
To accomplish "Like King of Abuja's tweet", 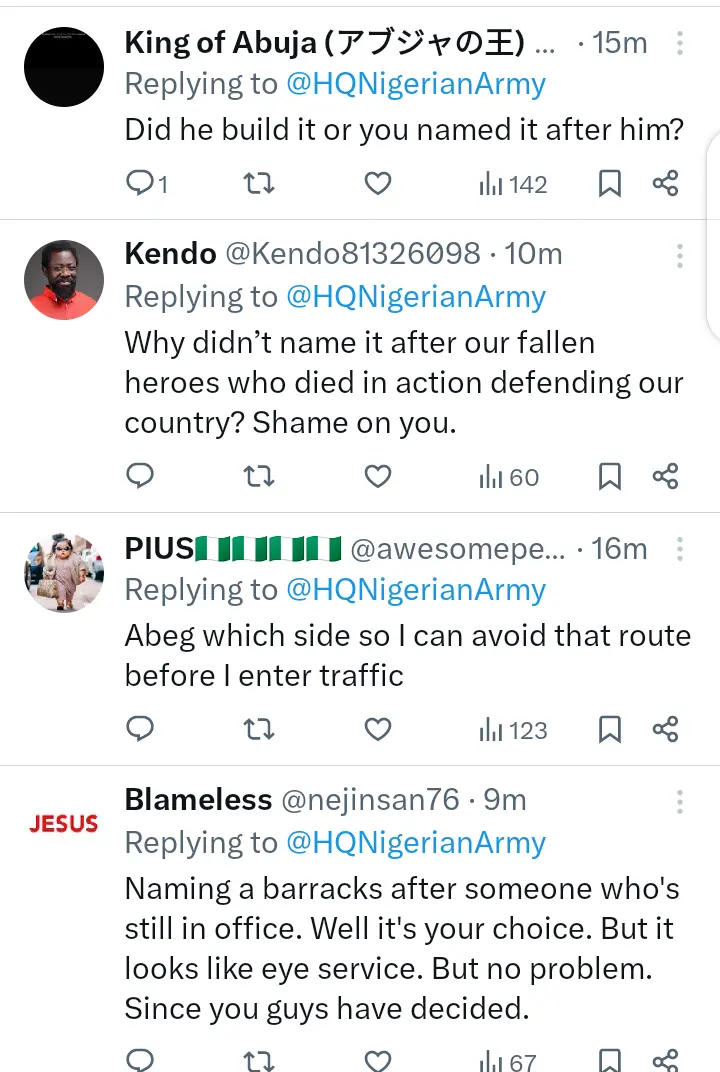I will [377, 183].
